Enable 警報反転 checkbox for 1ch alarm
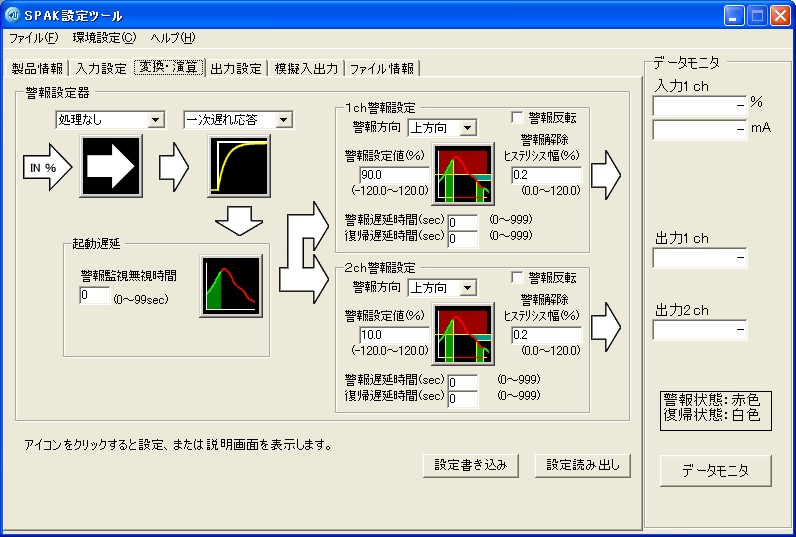The height and width of the screenshot is (537, 796). coord(517,116)
